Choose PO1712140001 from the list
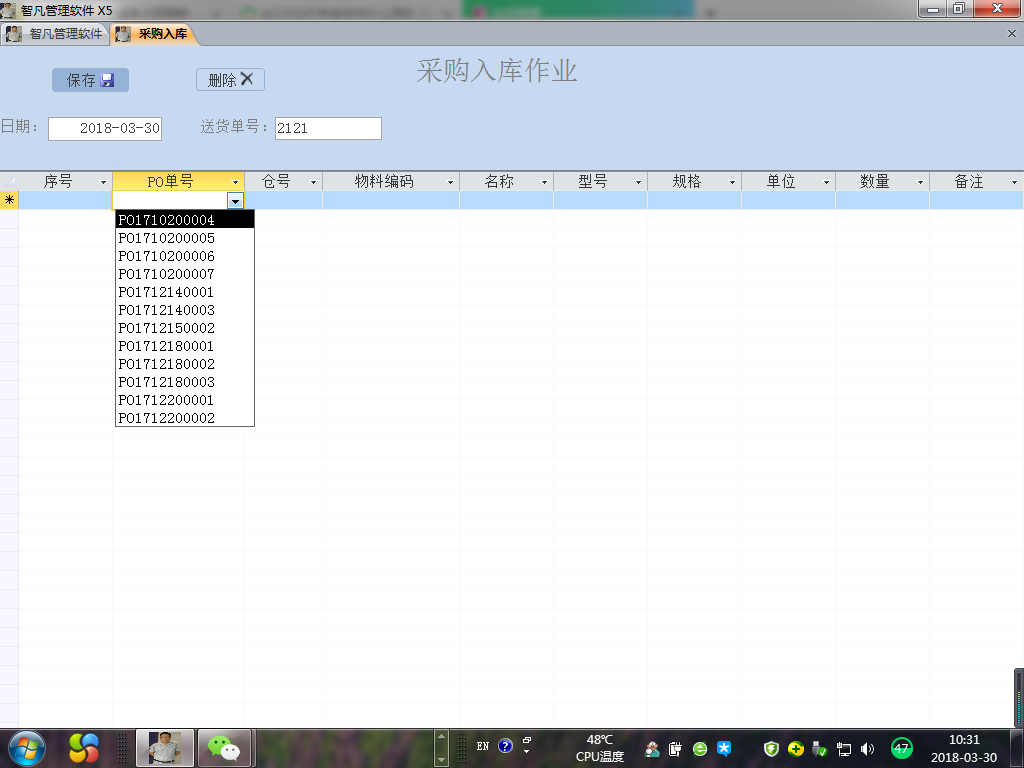1024x768 pixels. click(x=185, y=292)
